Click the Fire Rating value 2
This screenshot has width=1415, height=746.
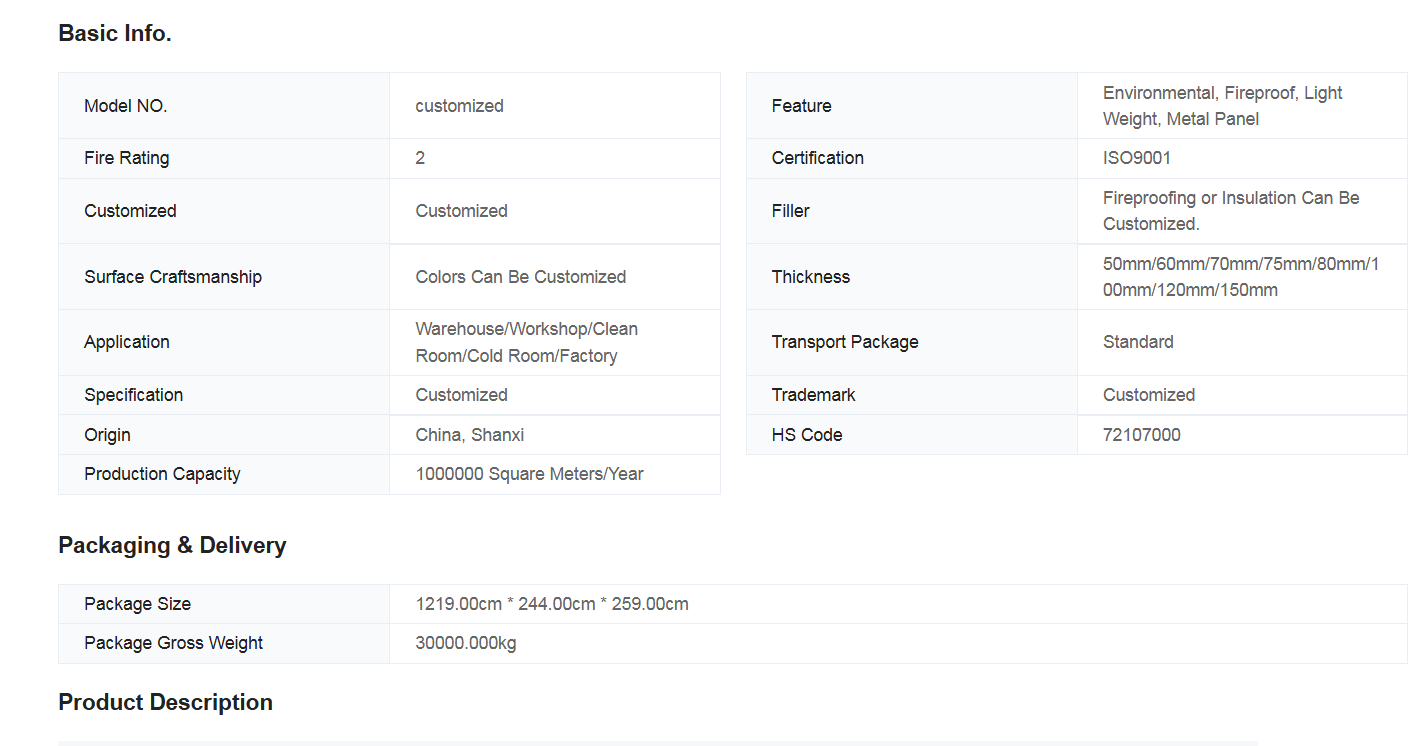pos(420,158)
